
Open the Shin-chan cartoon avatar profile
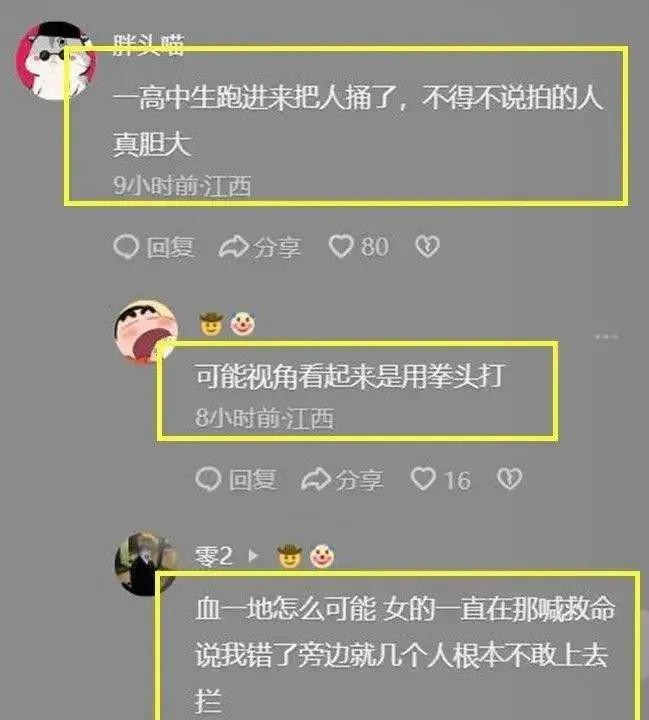146,332
